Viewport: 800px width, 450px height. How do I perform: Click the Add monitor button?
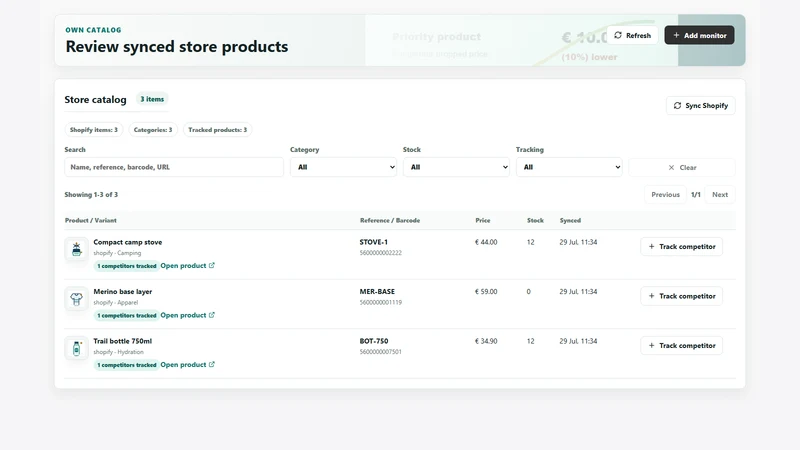[x=699, y=35]
